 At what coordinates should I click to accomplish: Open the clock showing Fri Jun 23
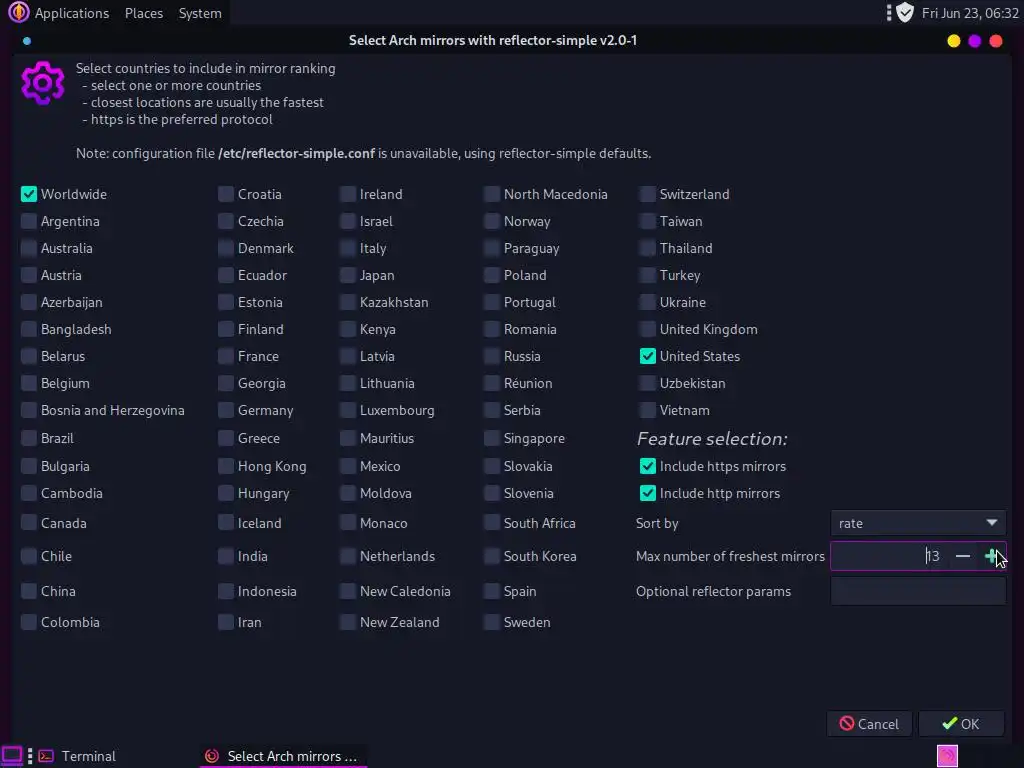click(970, 13)
